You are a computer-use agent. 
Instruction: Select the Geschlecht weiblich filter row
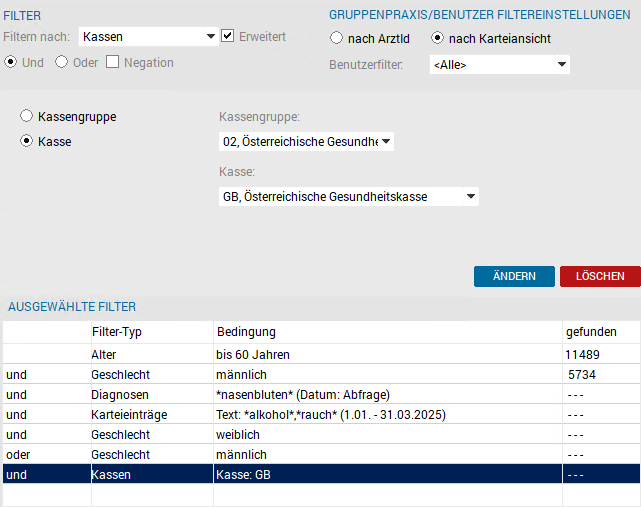pos(321,434)
